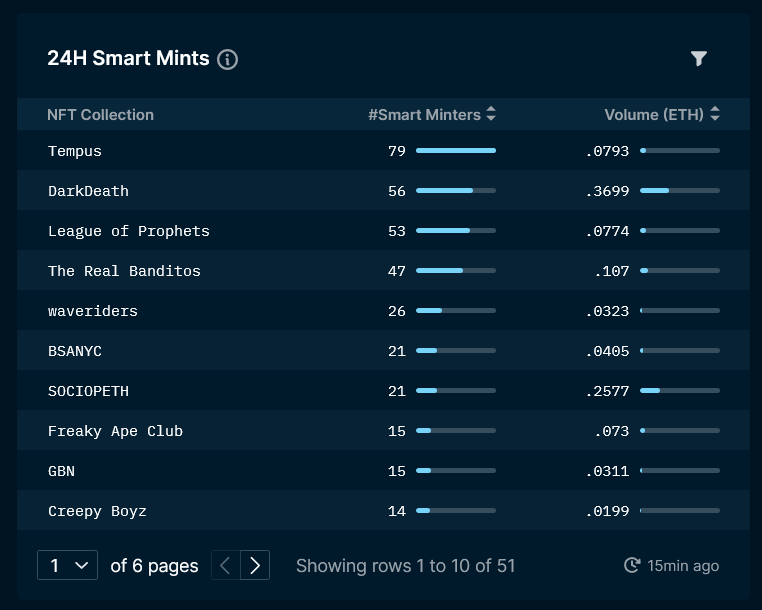The height and width of the screenshot is (610, 762).
Task: Go to next page arrow
Action: click(255, 565)
